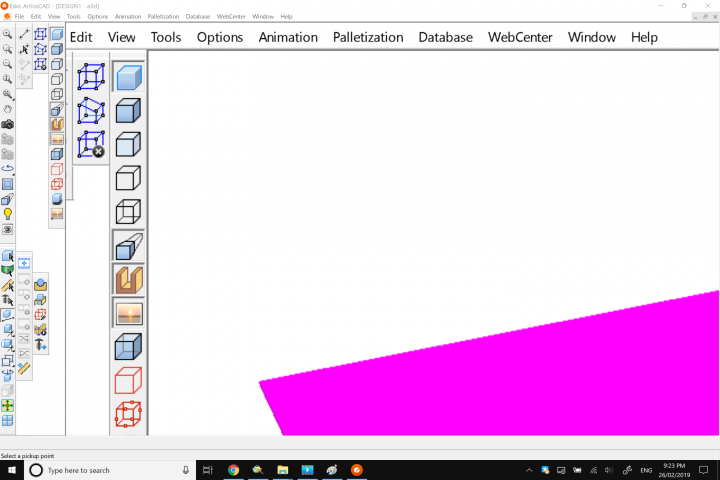The height and width of the screenshot is (480, 720).
Task: Select the large red wireframe cube icon
Action: point(128,414)
